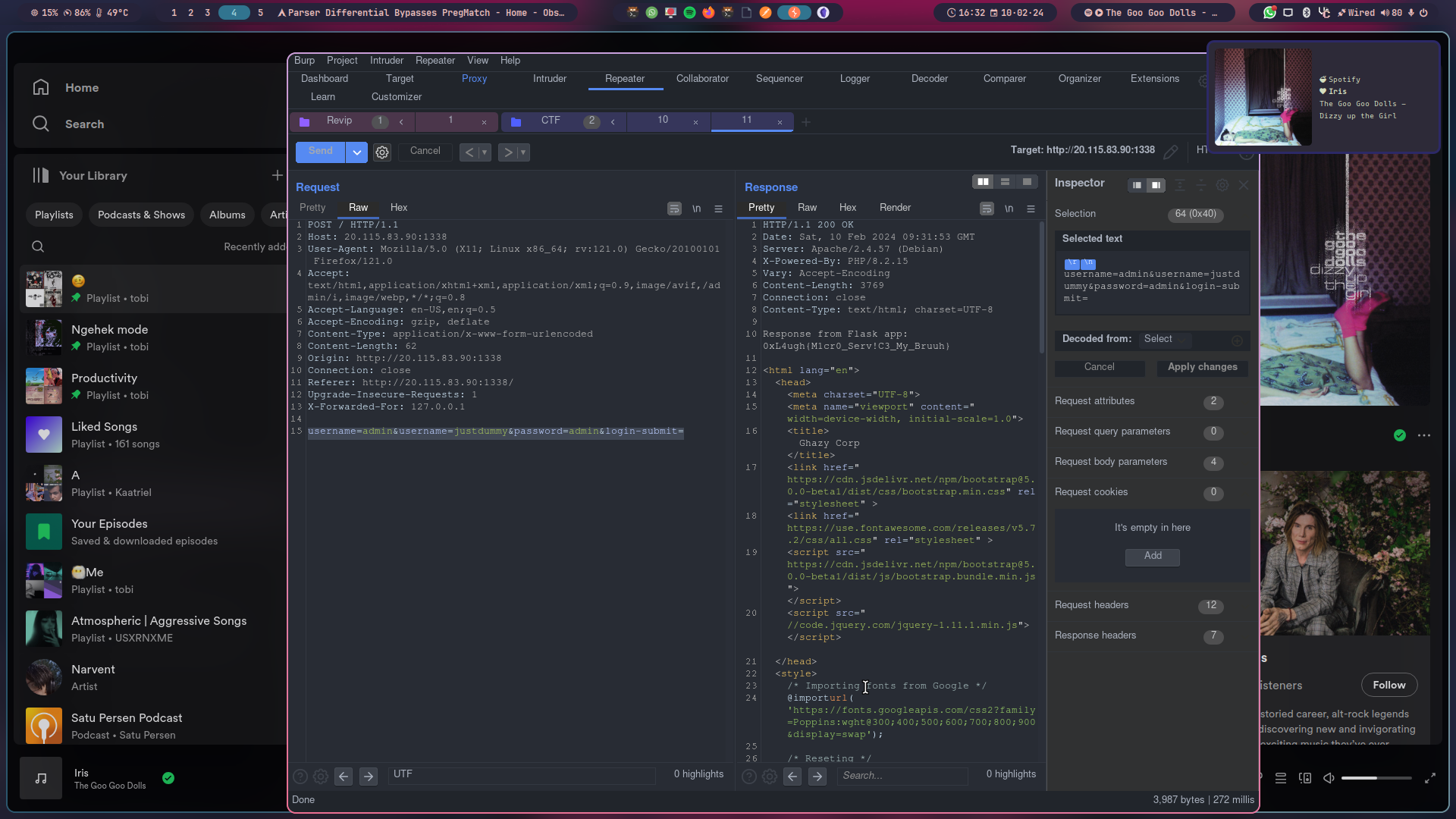Switch to top-bottom split layout
This screenshot has width=1456, height=819.
click(x=1005, y=182)
